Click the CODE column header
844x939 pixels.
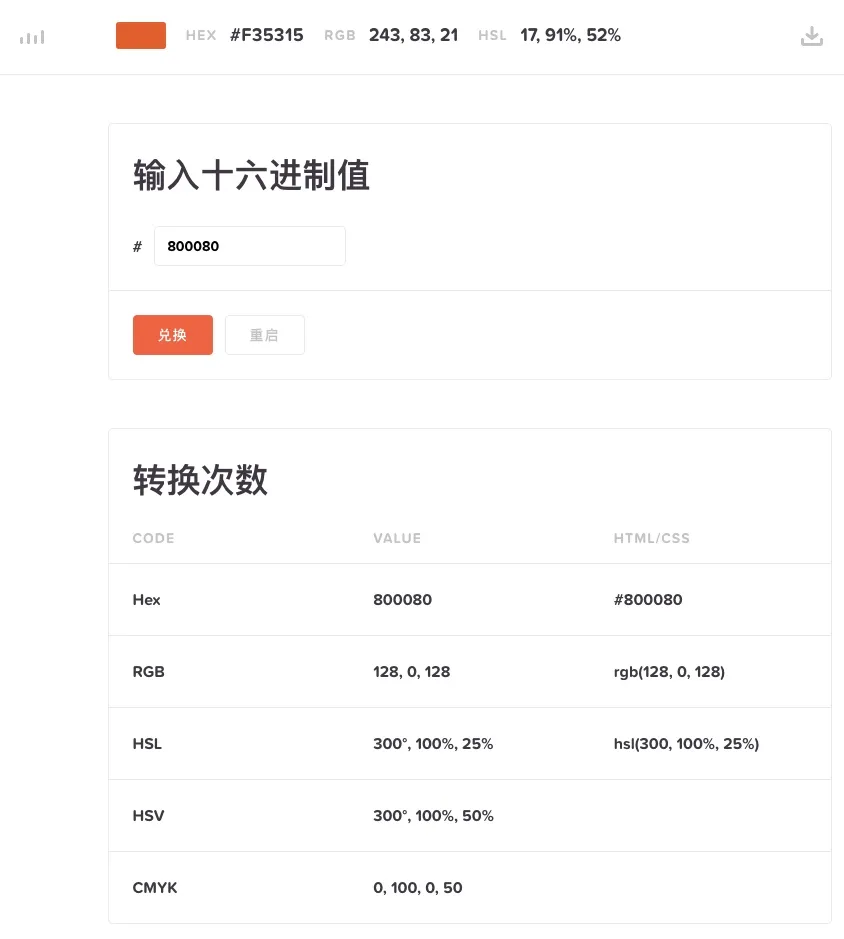pos(153,538)
